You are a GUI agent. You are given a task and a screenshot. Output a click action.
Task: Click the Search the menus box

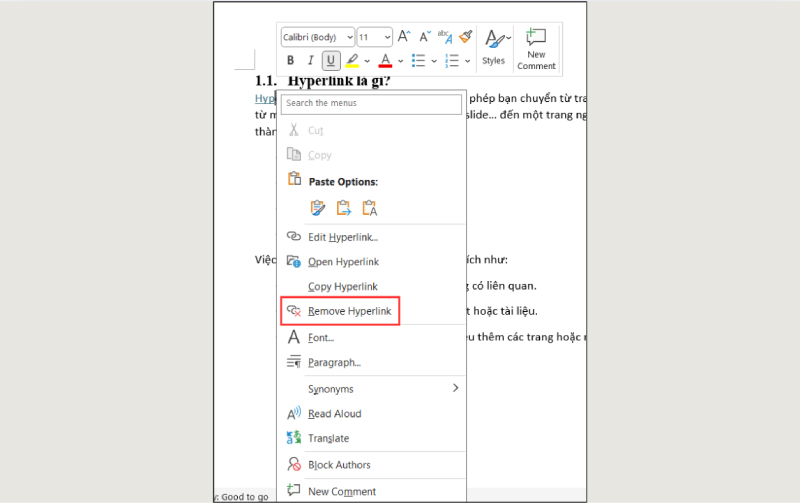click(x=371, y=104)
